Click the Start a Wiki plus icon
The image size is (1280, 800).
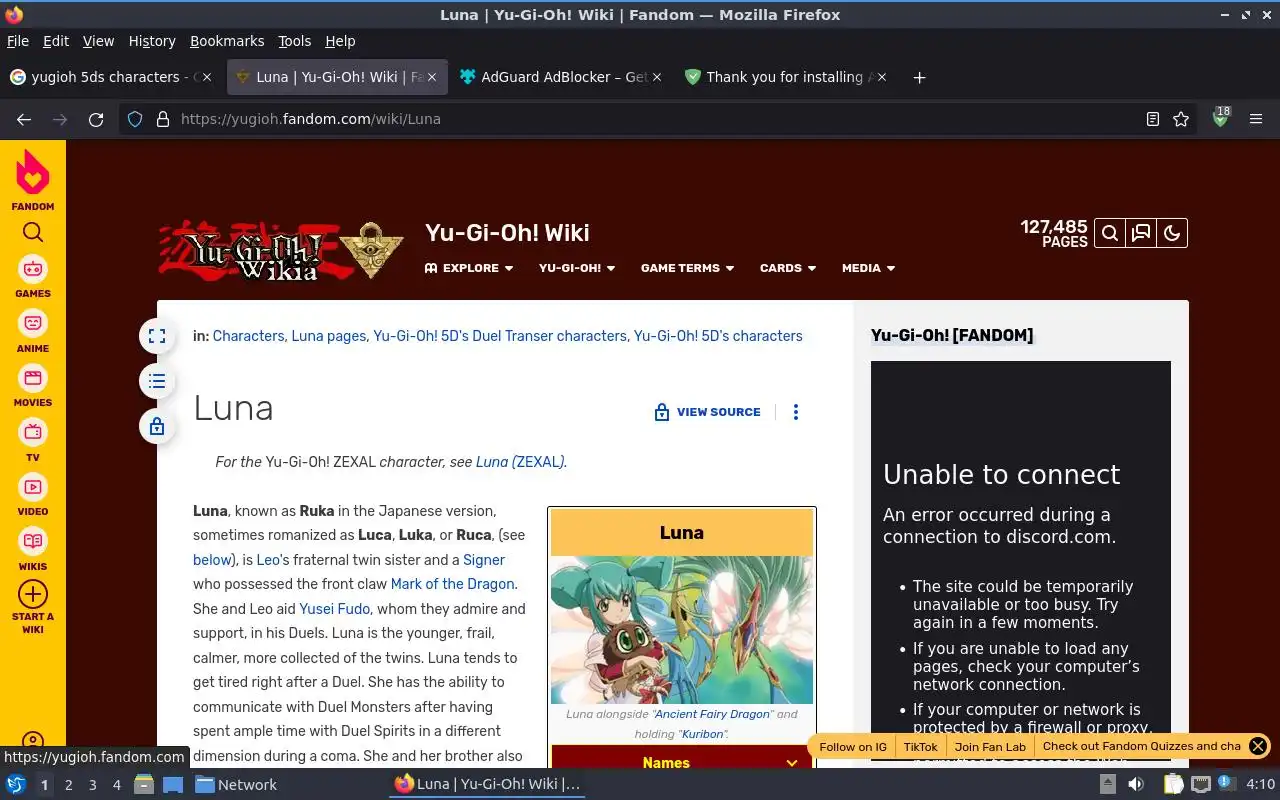tap(33, 594)
